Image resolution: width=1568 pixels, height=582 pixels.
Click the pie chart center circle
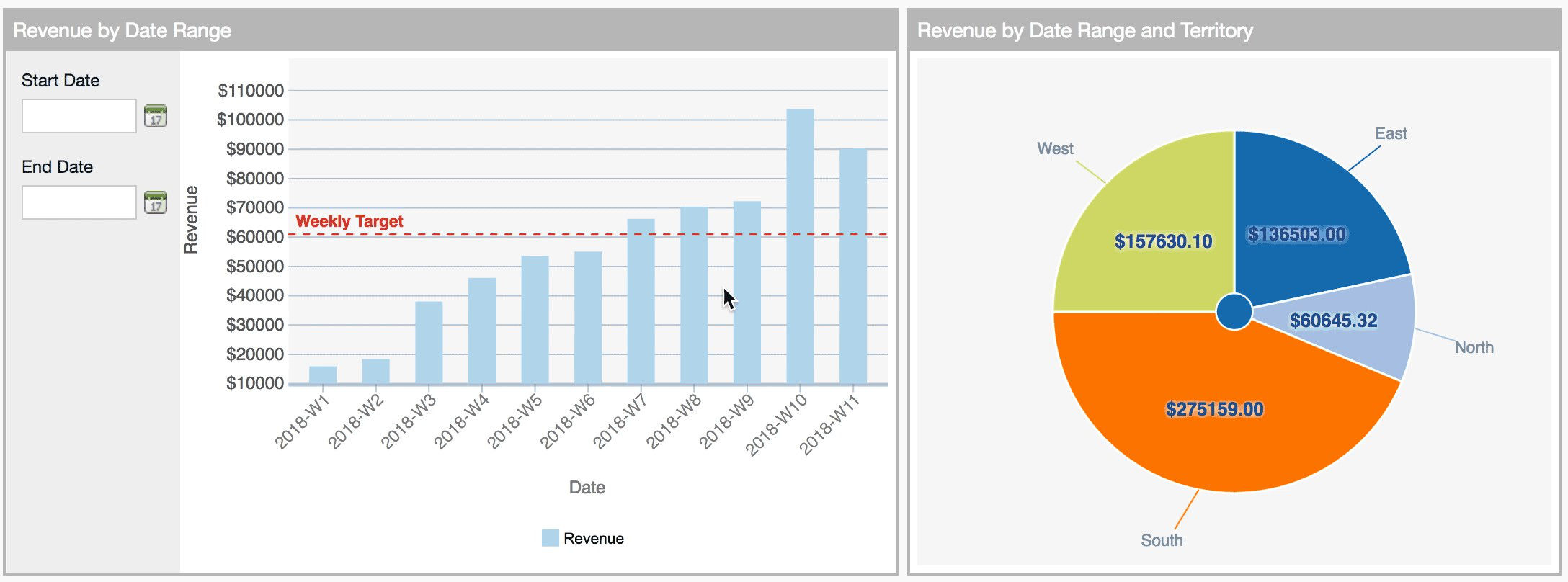click(1234, 312)
